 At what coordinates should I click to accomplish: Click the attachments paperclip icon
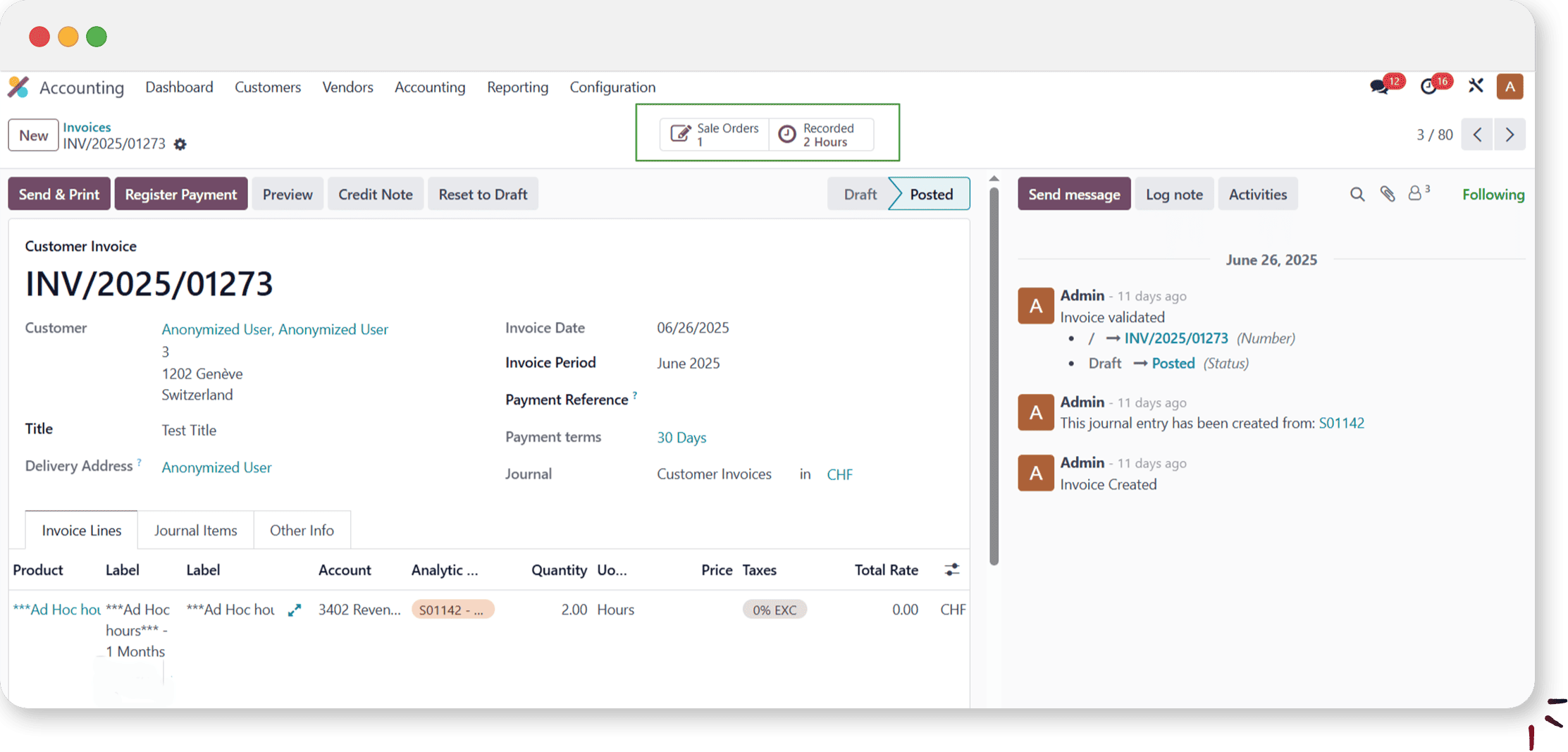tap(1387, 195)
